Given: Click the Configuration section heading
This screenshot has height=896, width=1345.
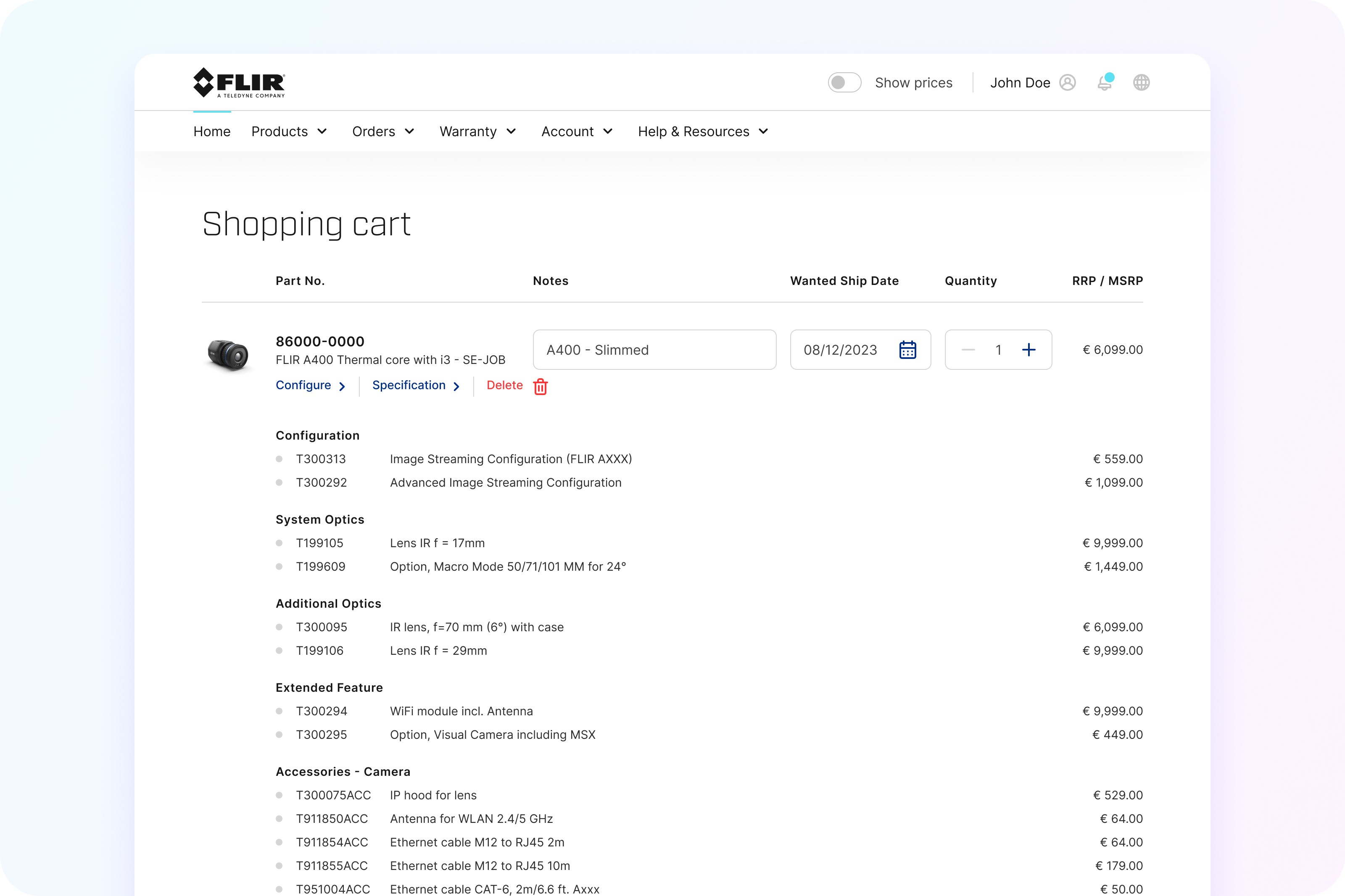Looking at the screenshot, I should tap(318, 435).
